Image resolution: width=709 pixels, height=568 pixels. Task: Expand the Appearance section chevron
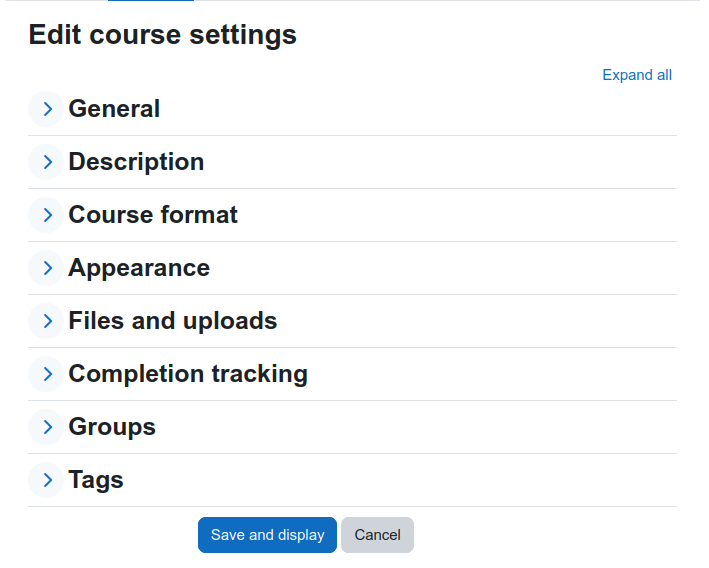coord(46,268)
